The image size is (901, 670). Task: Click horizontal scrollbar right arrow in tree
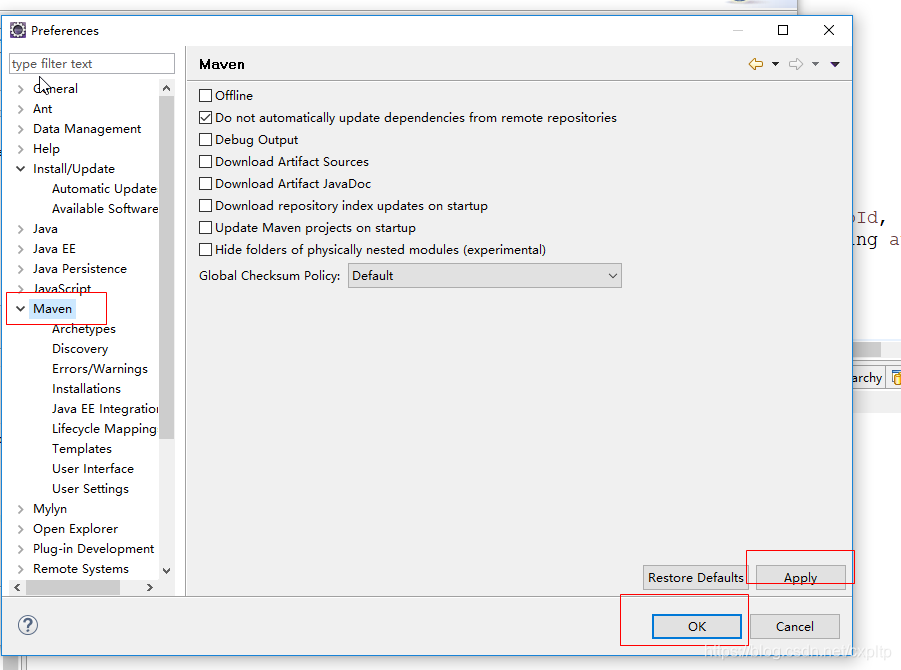[150, 587]
